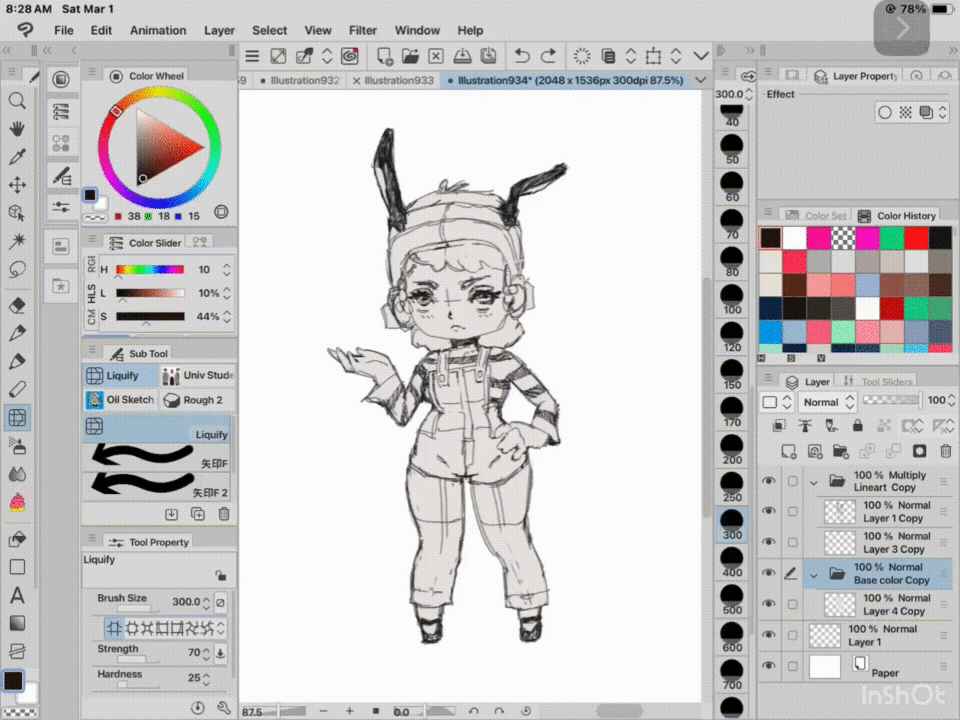Screen dimensions: 960x720
Task: Hide the Lineart Copy folder
Action: [x=768, y=481]
